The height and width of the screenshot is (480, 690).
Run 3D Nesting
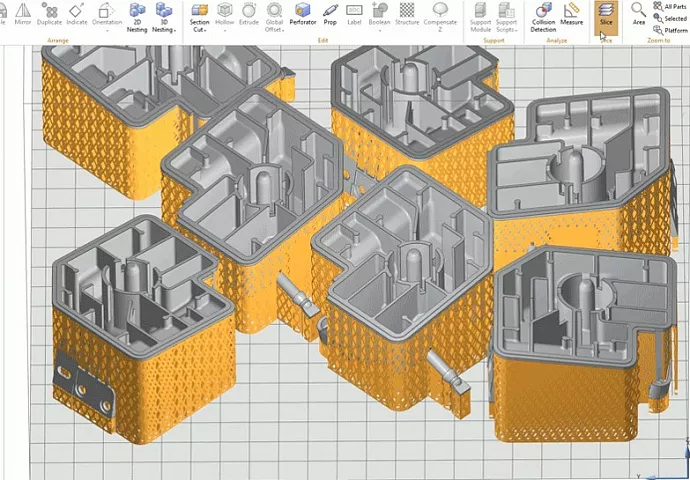pos(164,17)
